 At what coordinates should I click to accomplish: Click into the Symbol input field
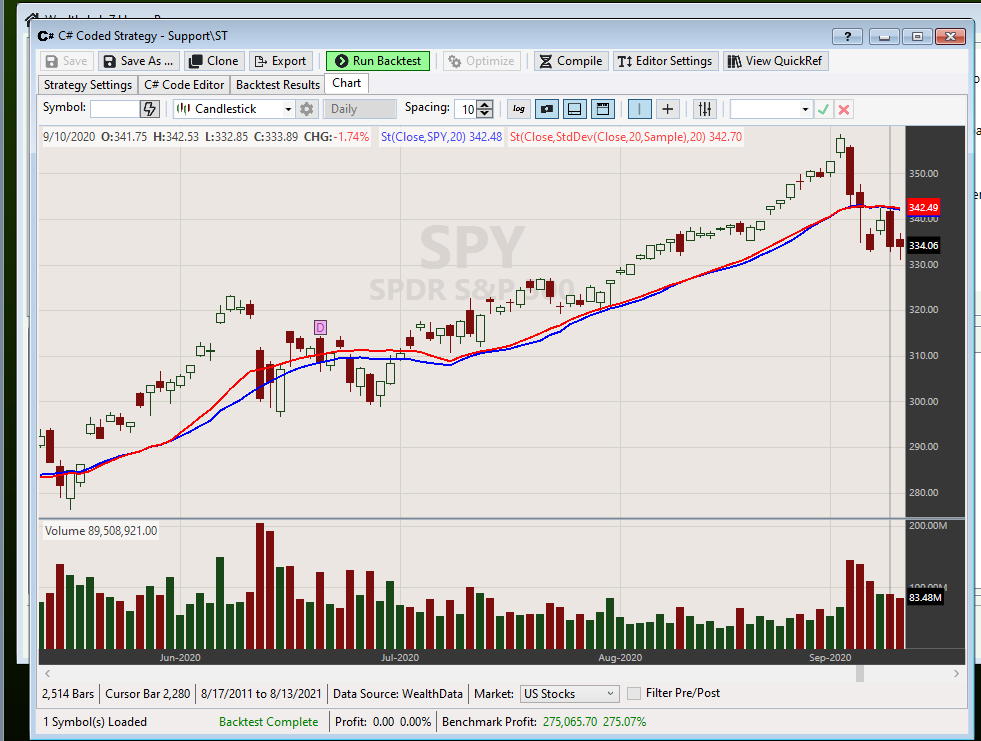(113, 109)
